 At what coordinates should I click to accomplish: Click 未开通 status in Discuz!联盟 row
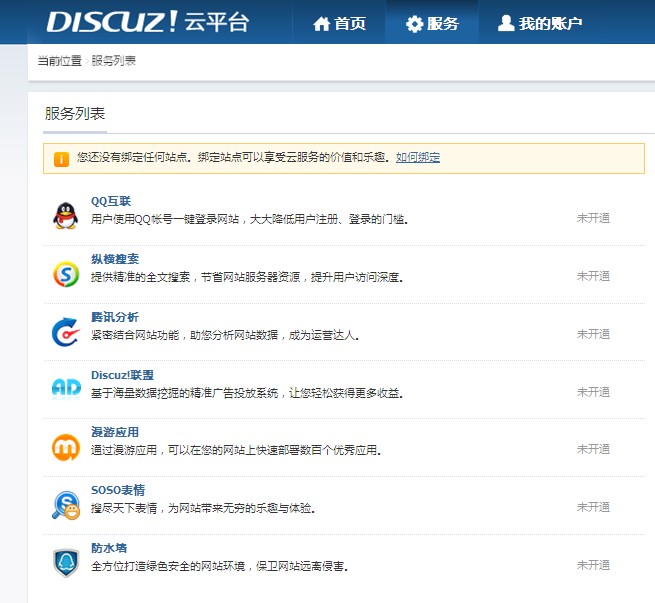(x=593, y=392)
